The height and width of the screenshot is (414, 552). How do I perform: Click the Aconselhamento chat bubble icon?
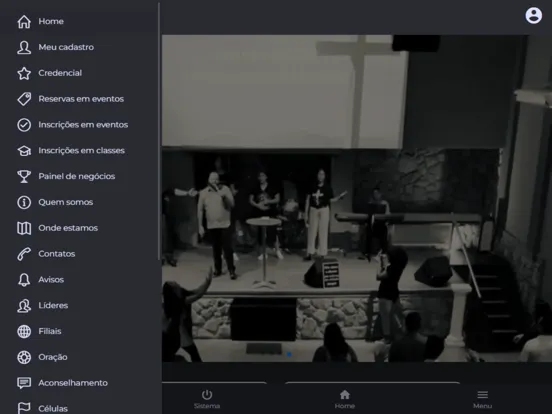(24, 383)
